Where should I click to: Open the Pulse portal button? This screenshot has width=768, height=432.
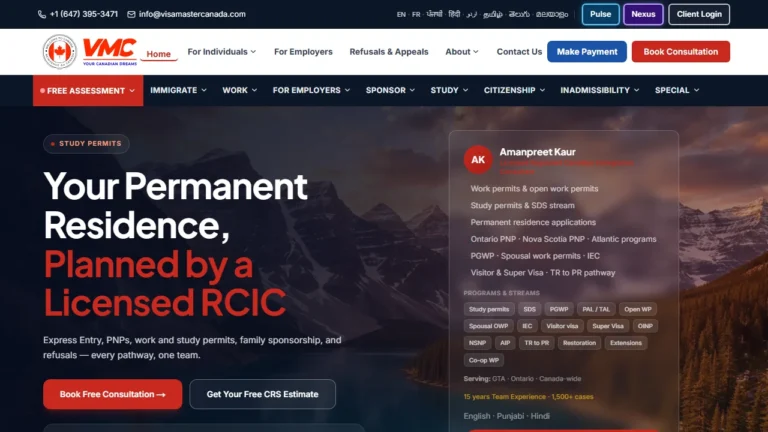pyautogui.click(x=600, y=14)
